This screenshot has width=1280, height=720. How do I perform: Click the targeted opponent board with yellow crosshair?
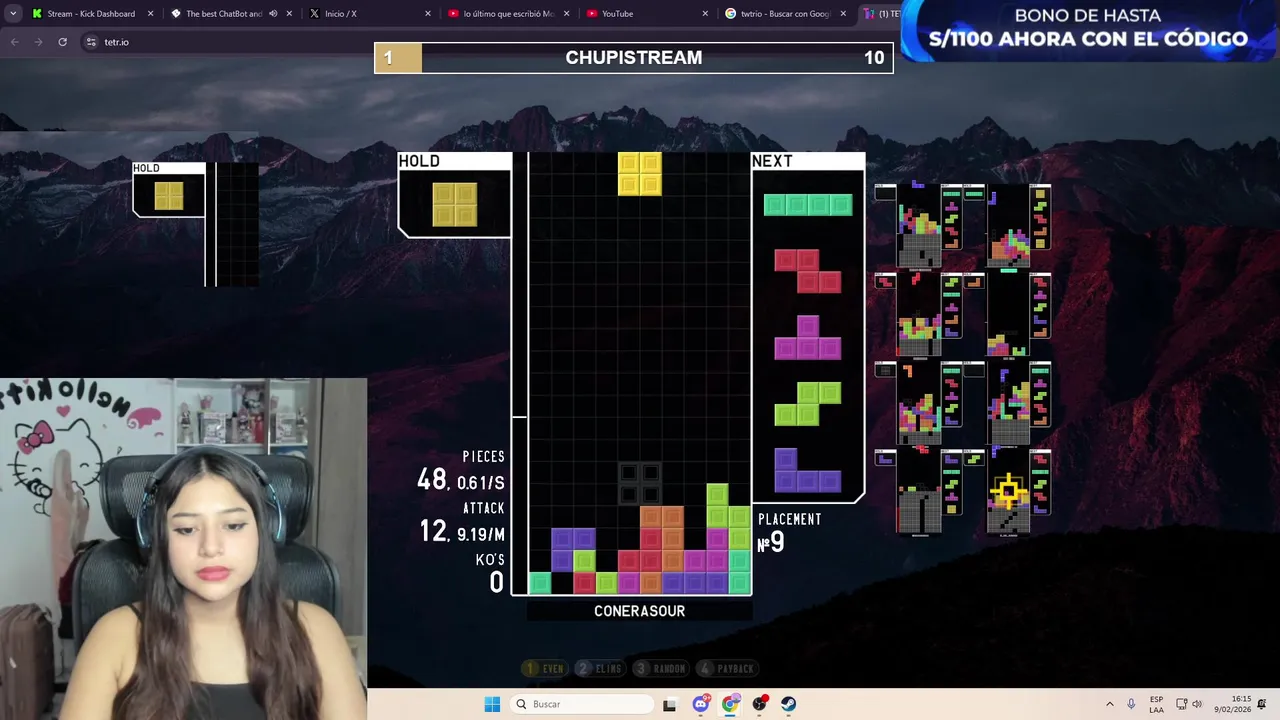[1008, 492]
